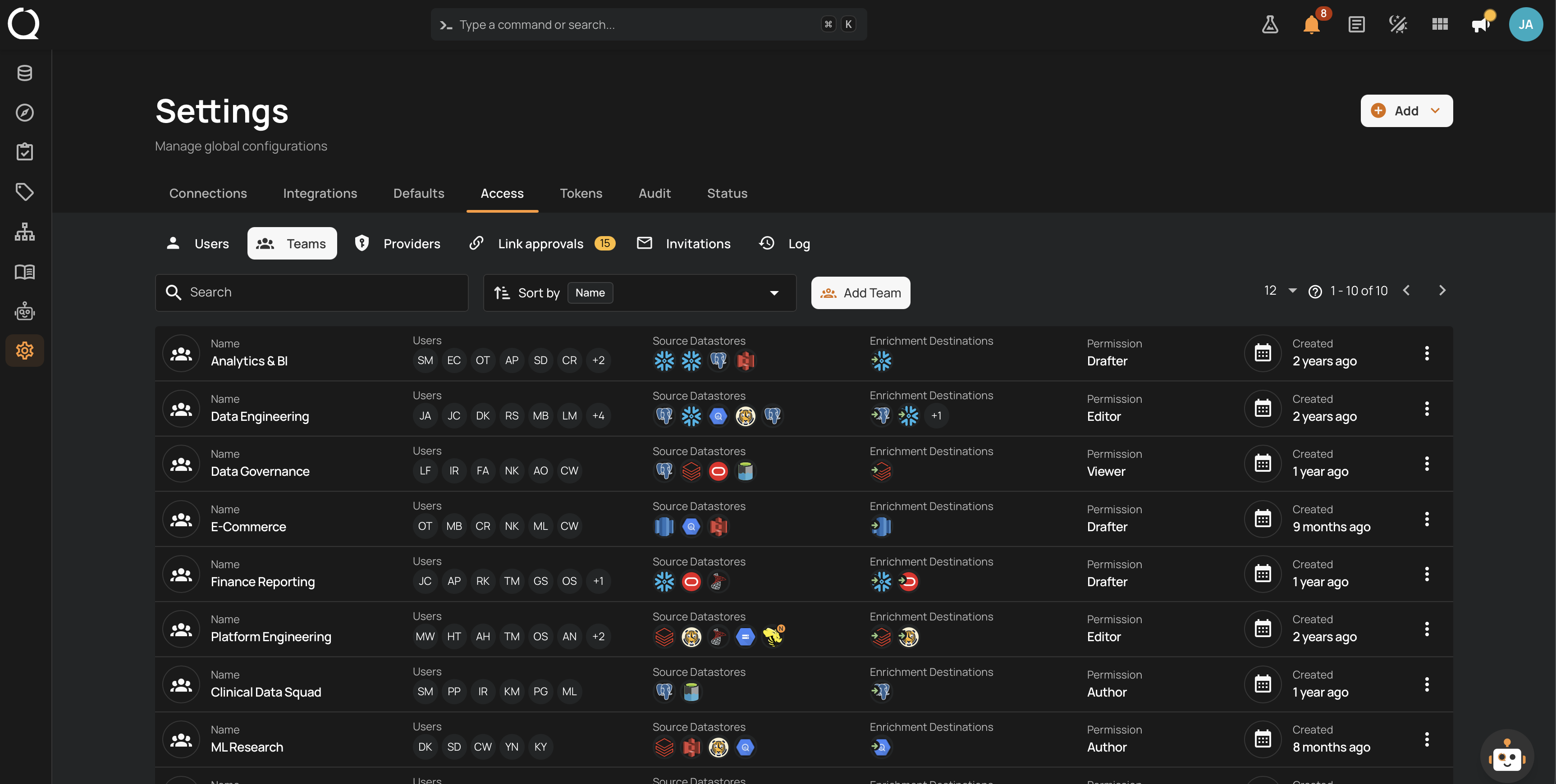Open the Status tab
The height and width of the screenshot is (784, 1556).
727,193
